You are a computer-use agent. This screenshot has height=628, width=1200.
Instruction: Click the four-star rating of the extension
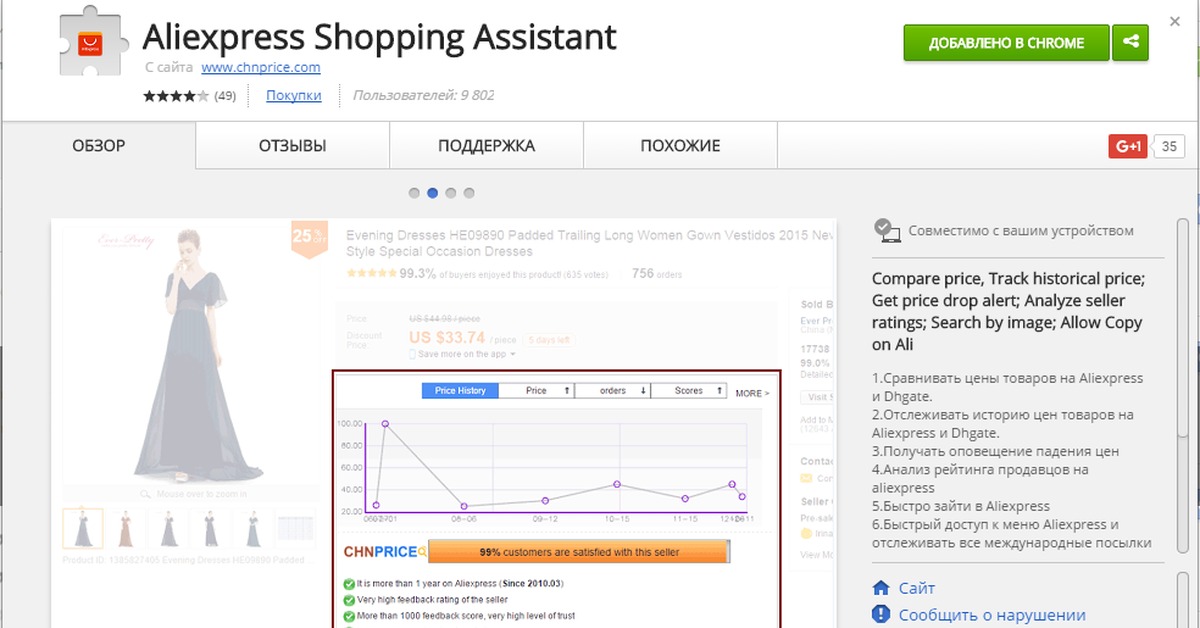click(176, 96)
